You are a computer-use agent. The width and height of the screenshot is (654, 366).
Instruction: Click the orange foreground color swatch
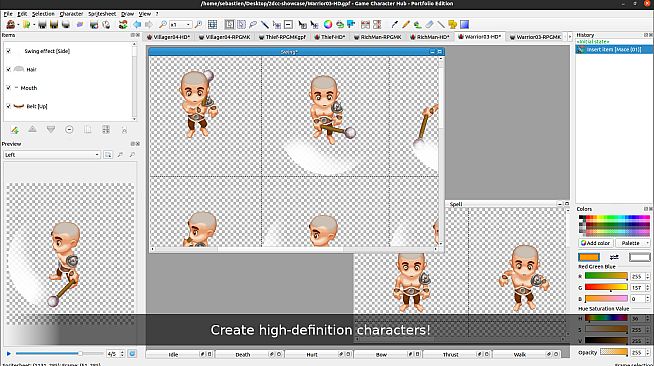(589, 257)
